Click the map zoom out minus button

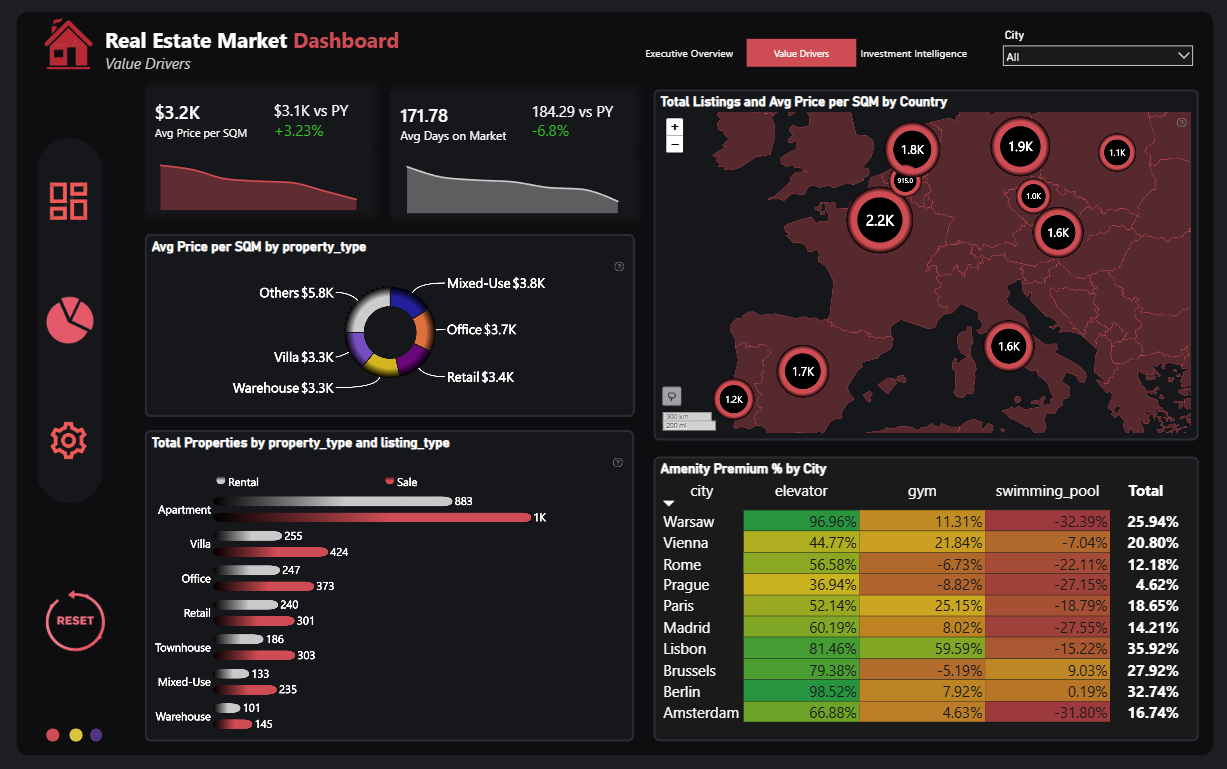pos(674,144)
